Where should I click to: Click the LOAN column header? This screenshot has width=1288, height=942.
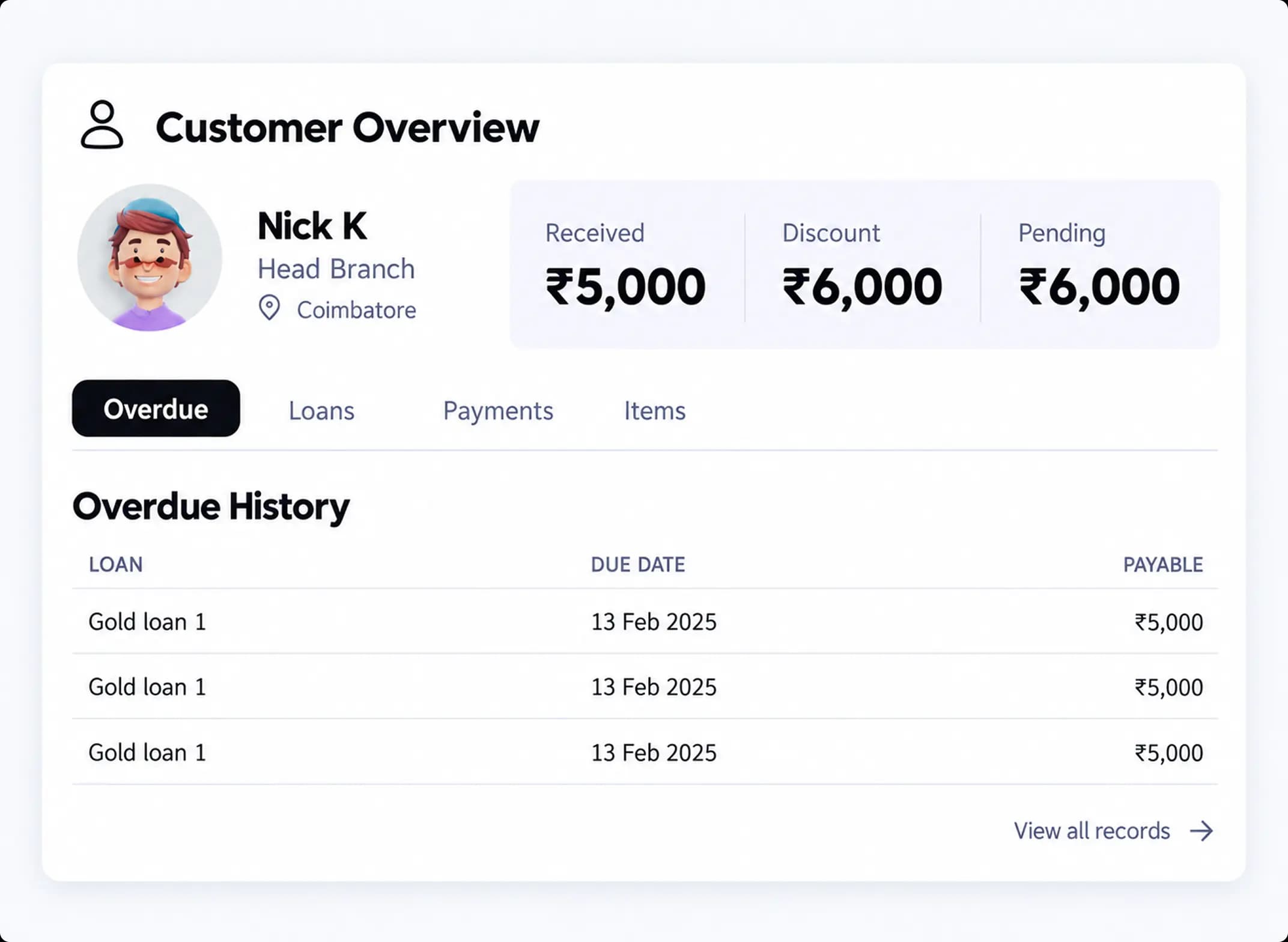[116, 565]
